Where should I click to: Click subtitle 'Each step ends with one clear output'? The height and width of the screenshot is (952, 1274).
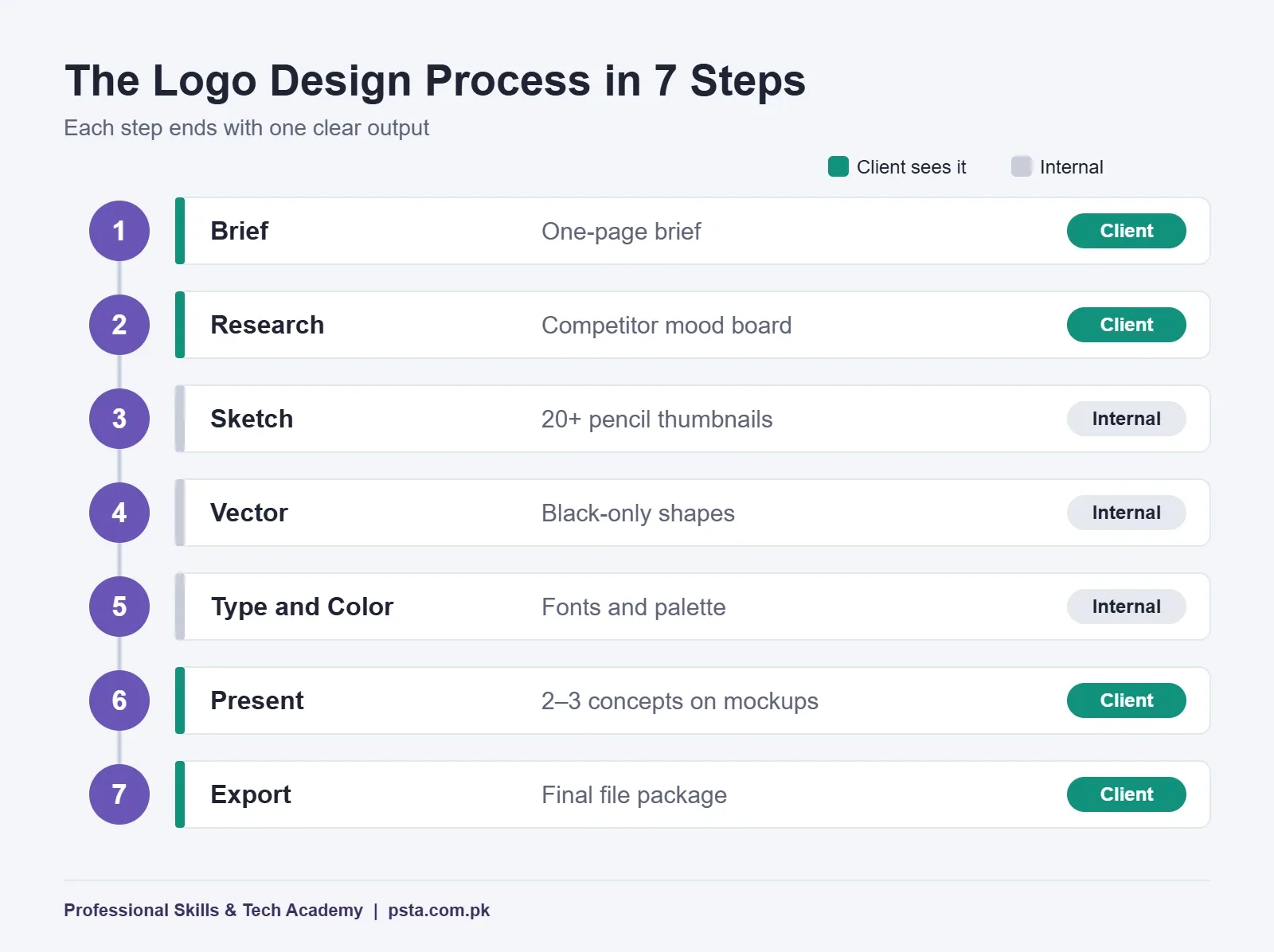click(x=246, y=128)
